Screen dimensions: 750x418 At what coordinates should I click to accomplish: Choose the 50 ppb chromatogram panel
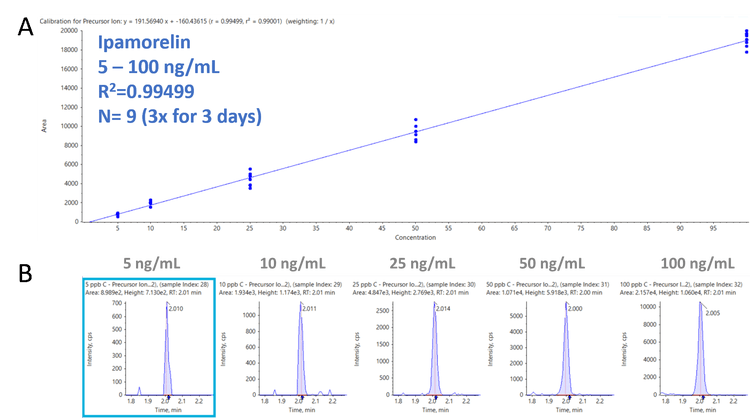pyautogui.click(x=546, y=345)
